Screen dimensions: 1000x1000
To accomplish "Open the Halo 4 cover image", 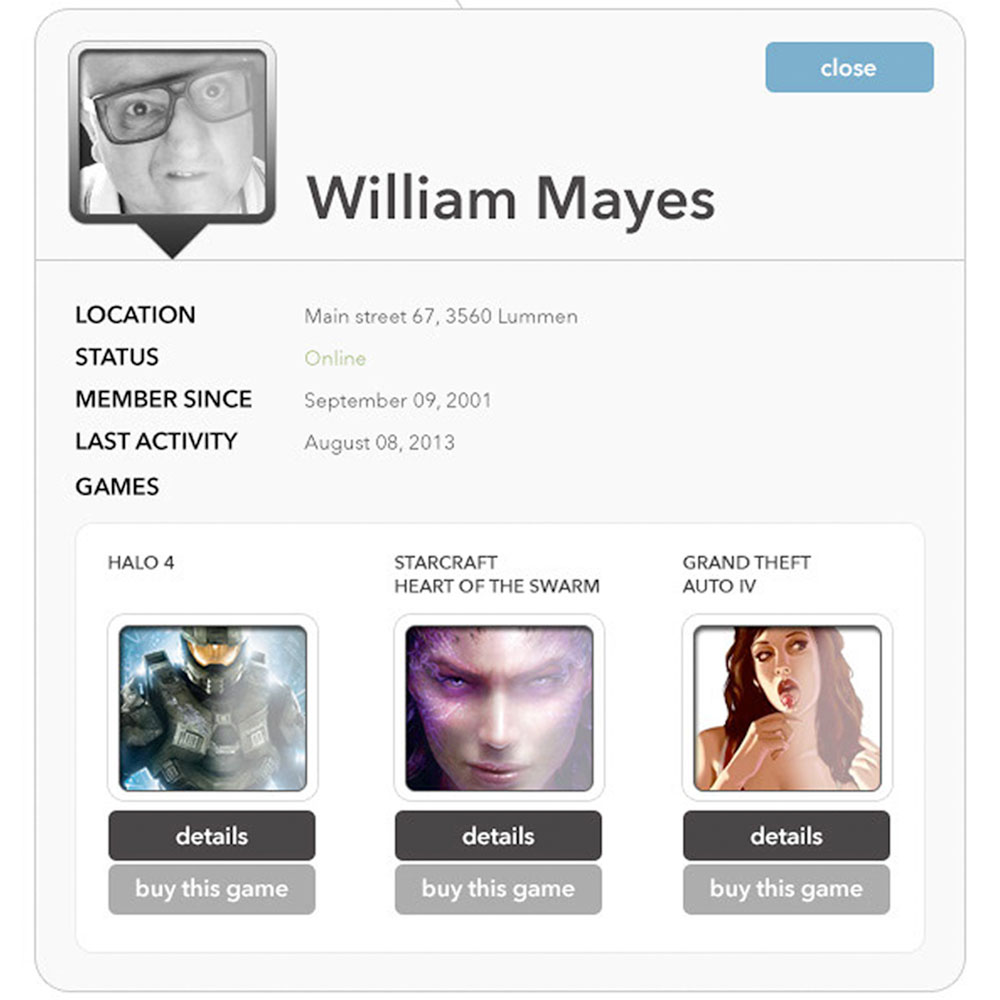I will coord(213,708).
